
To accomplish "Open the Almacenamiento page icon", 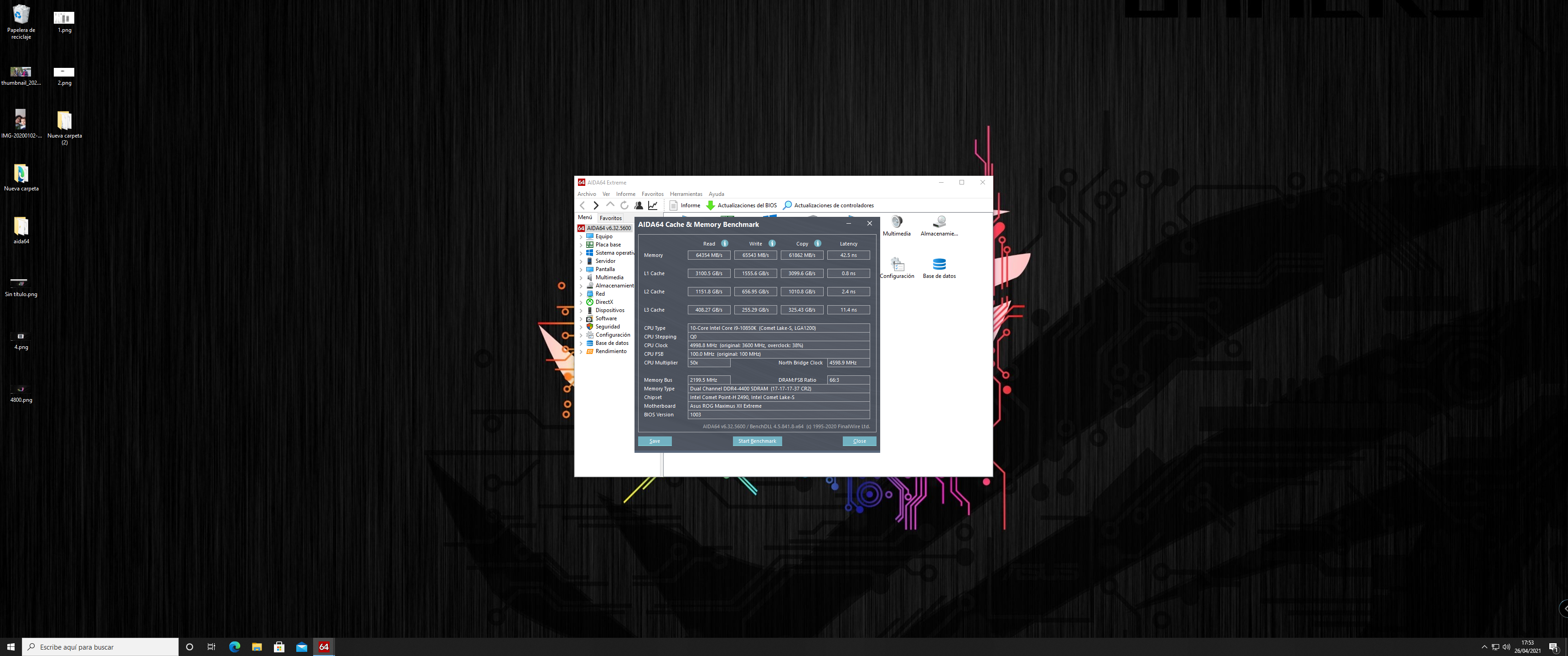I will (x=939, y=225).
